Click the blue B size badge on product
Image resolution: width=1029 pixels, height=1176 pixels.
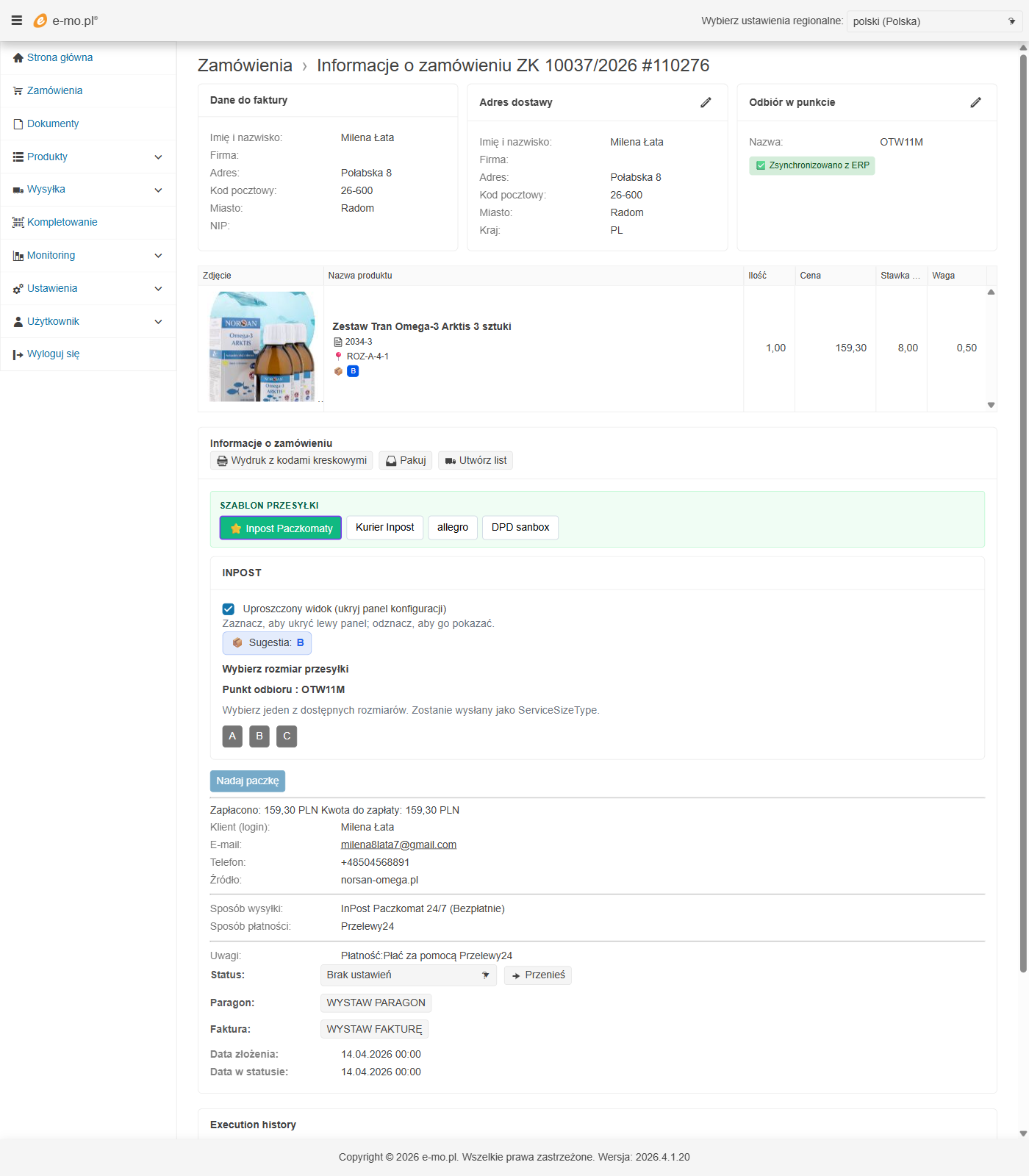point(353,371)
